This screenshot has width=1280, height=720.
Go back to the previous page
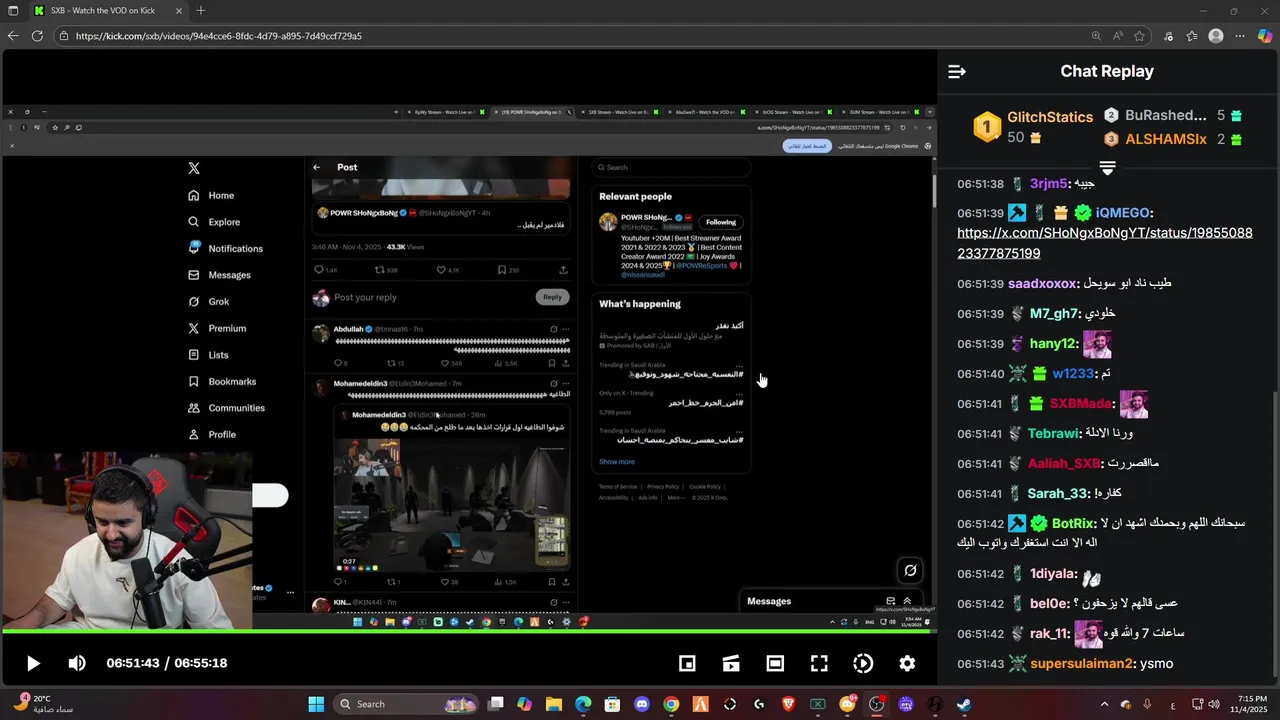pos(13,36)
